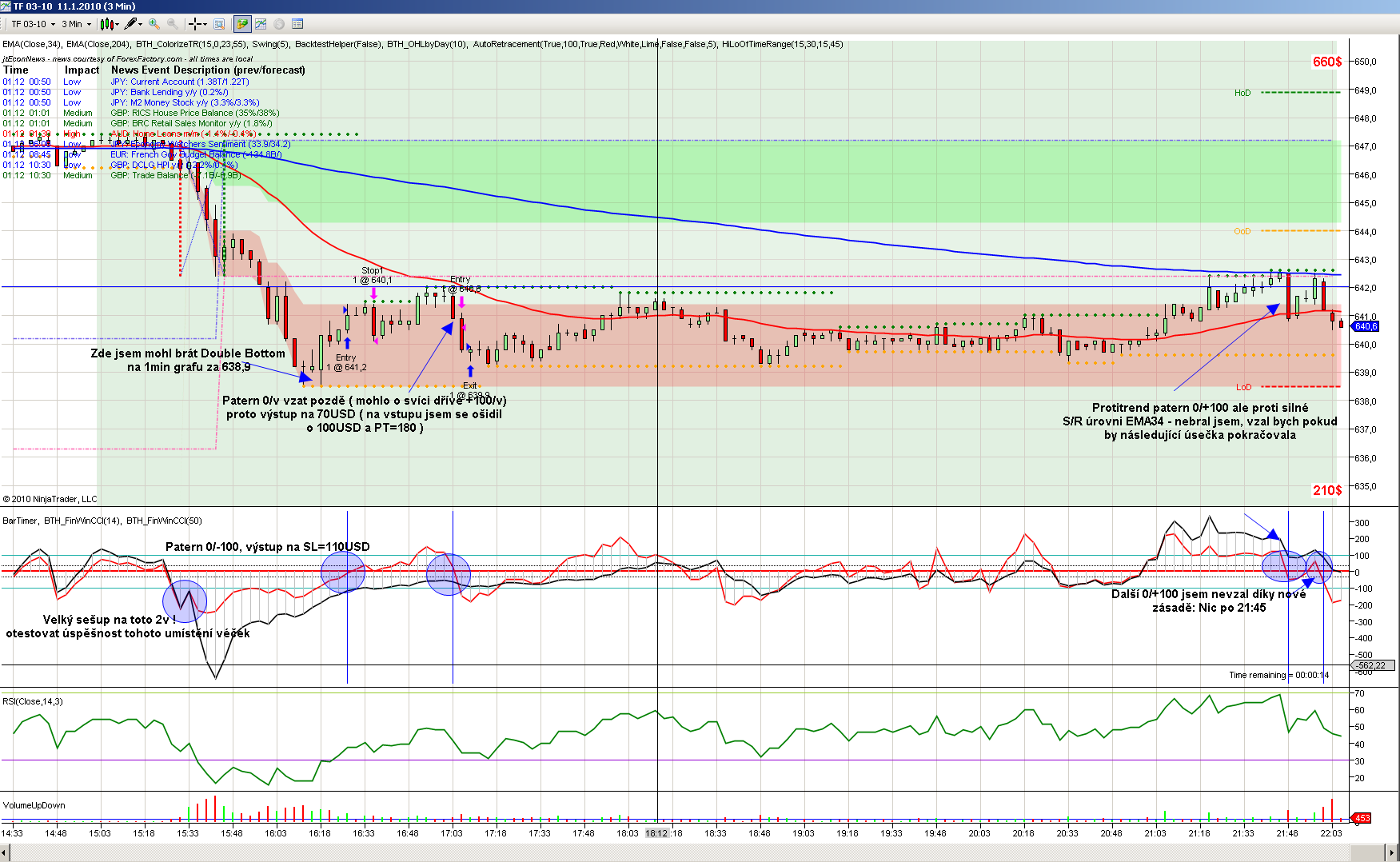Click the red 660$ label

pyautogui.click(x=1327, y=62)
